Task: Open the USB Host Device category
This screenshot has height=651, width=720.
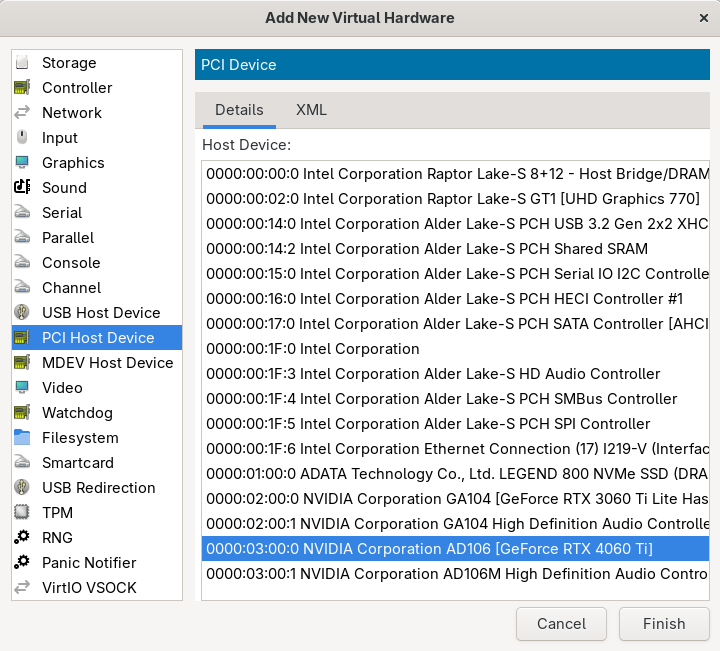Action: click(x=100, y=313)
